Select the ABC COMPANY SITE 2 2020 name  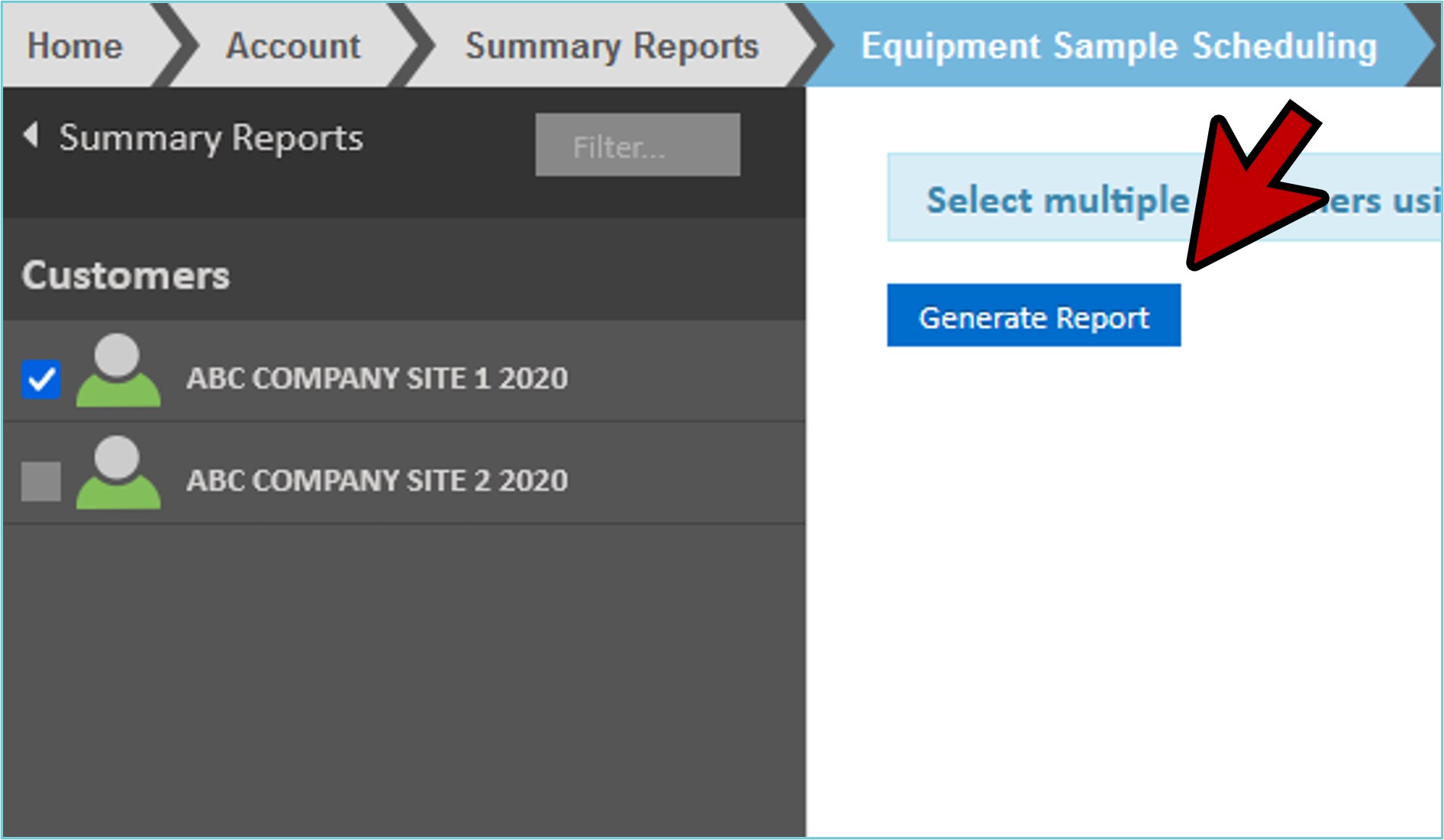click(377, 481)
